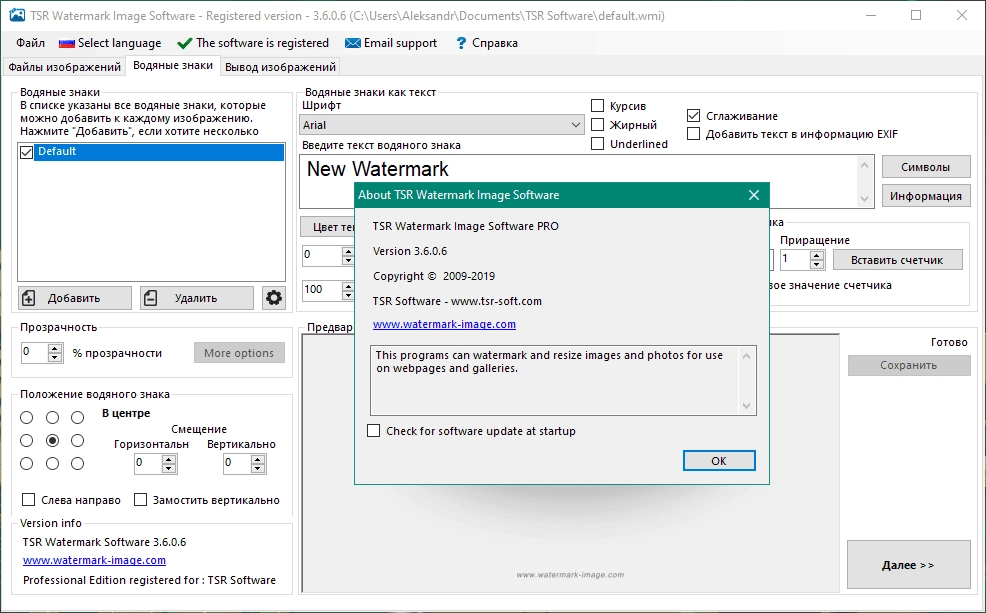This screenshot has height=613, width=986.
Task: Switch to Файлы изображений tab
Action: point(64,67)
